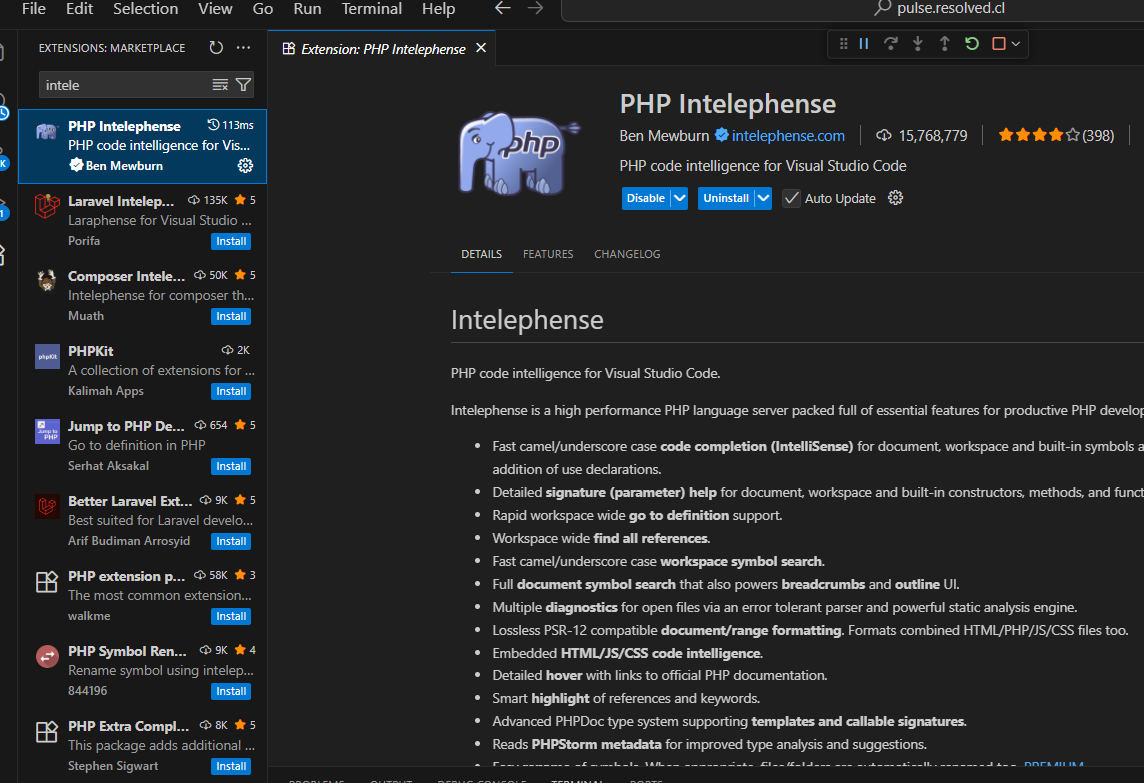Open the Go menu
The image size is (1144, 783).
(263, 9)
